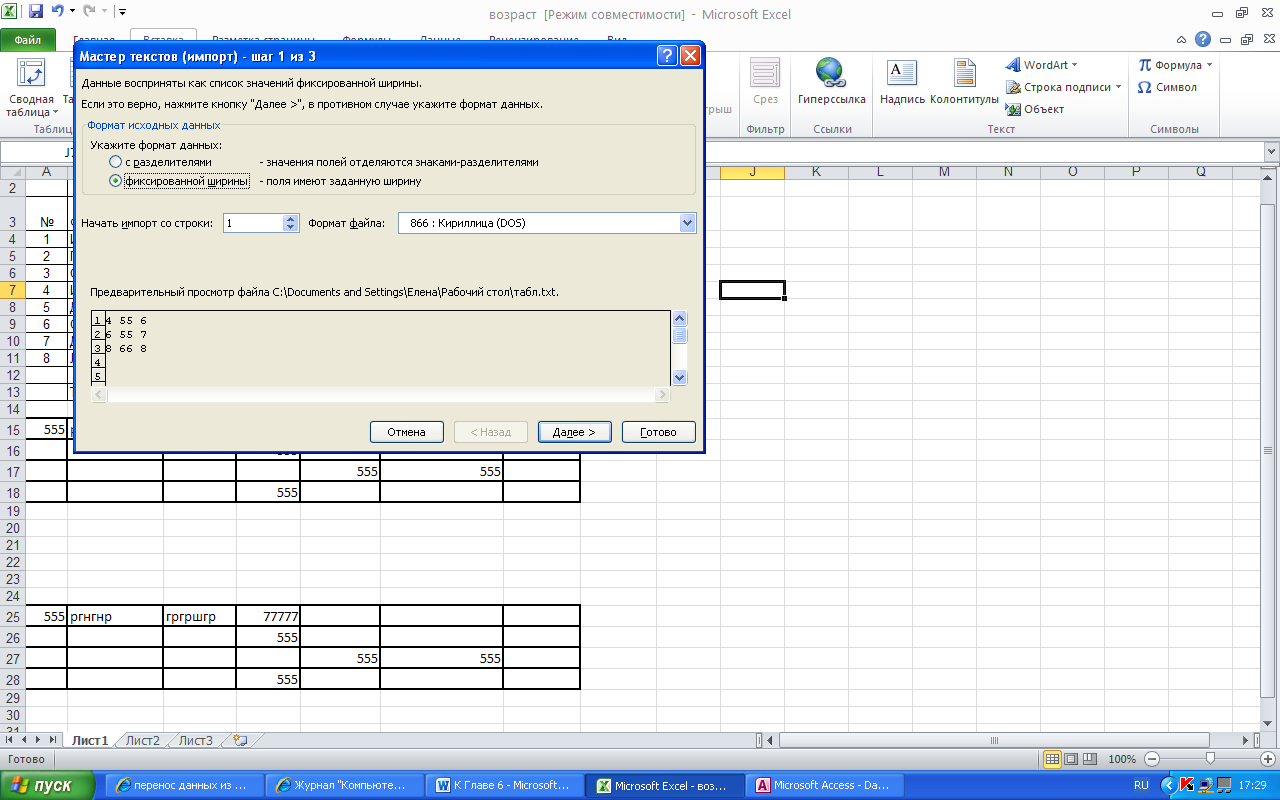
Task: Expand the Строка подписи dropdown arrow
Action: (1118, 87)
